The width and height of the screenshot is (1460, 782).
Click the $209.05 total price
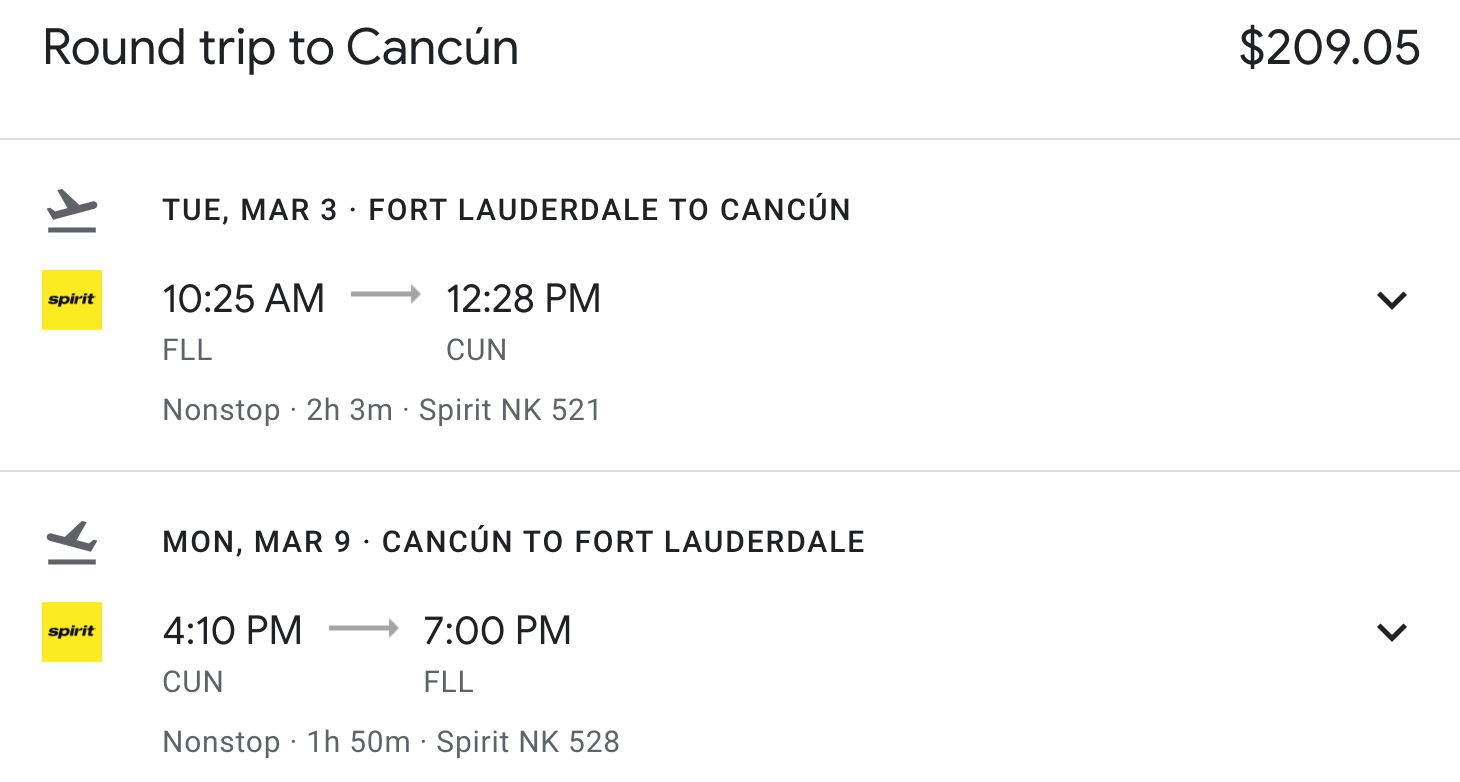(x=1329, y=48)
